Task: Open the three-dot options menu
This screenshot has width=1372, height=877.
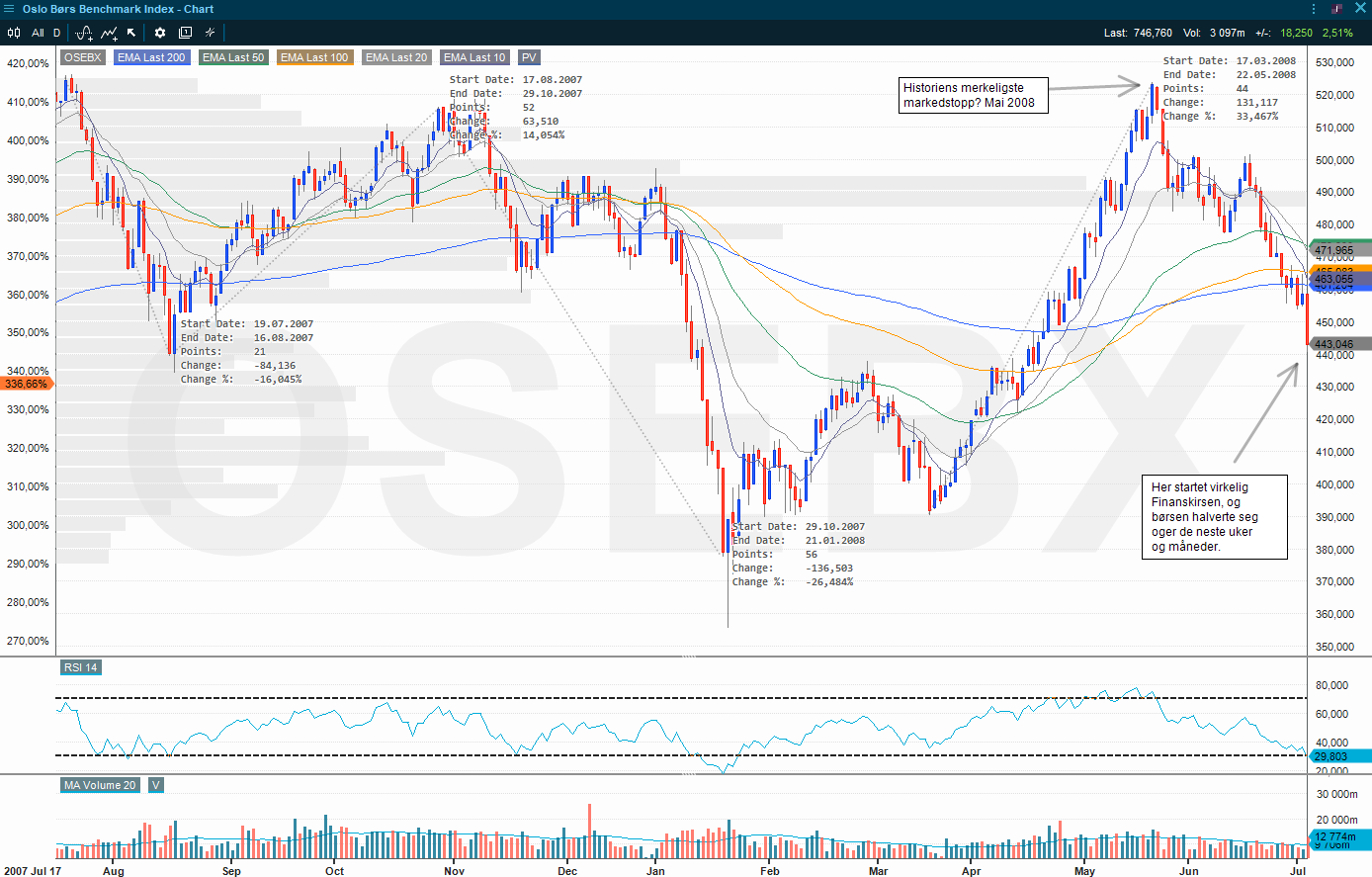Action: coord(1314,9)
